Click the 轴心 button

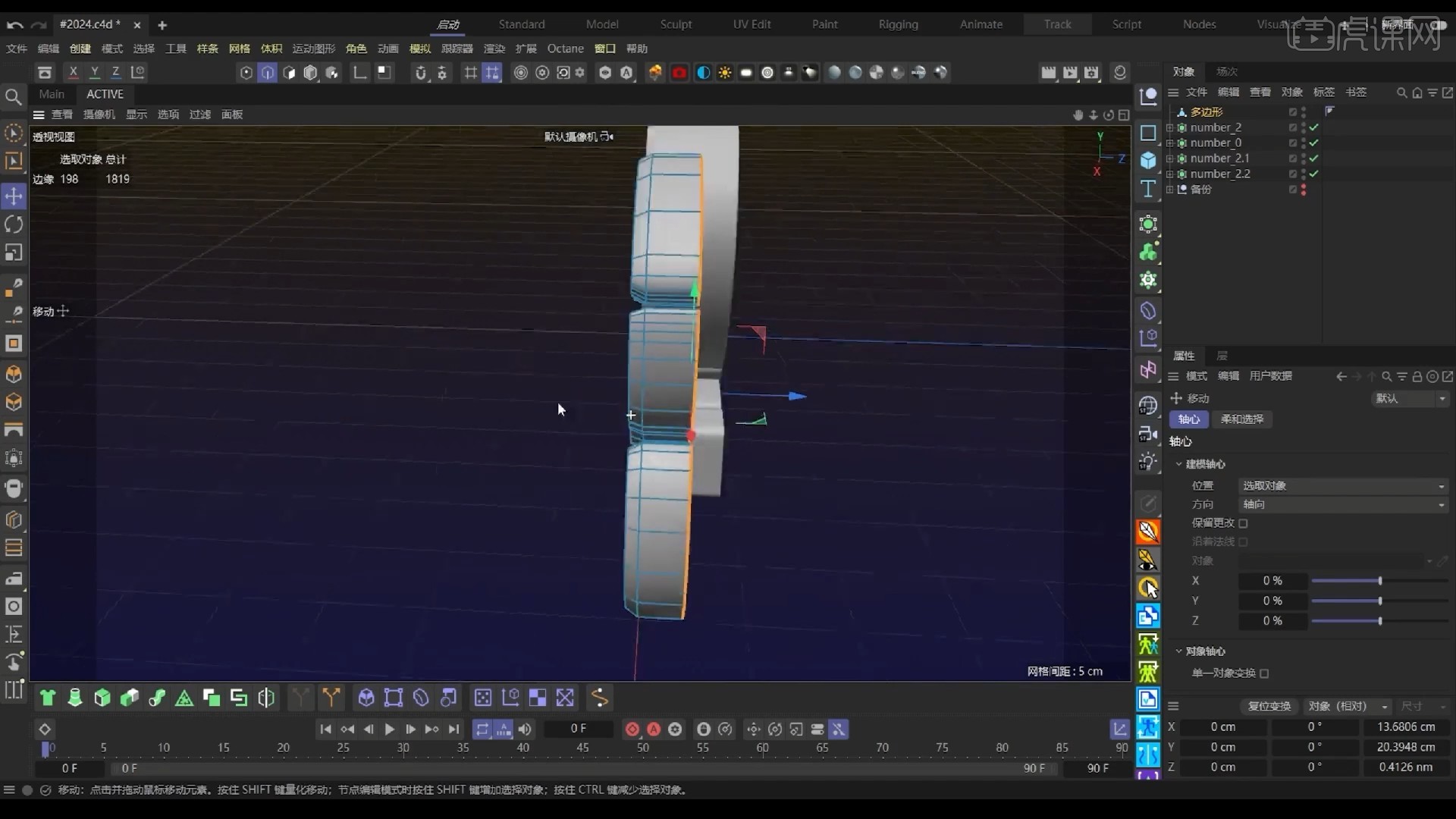click(x=1189, y=419)
